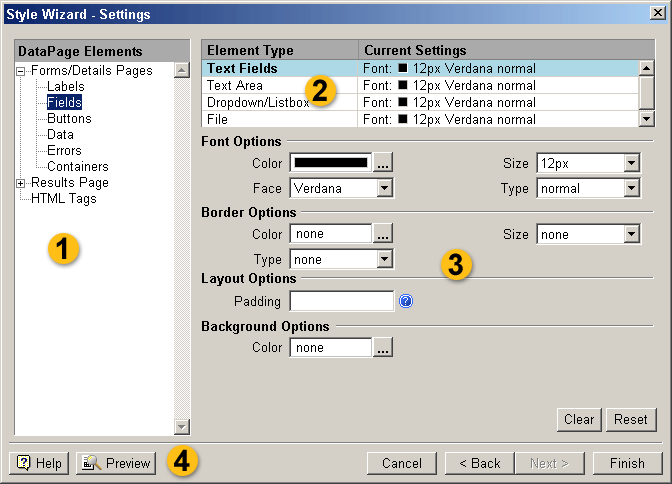Choose the Dropdown/Listbox element type row
The width and height of the screenshot is (672, 484).
pos(420,102)
